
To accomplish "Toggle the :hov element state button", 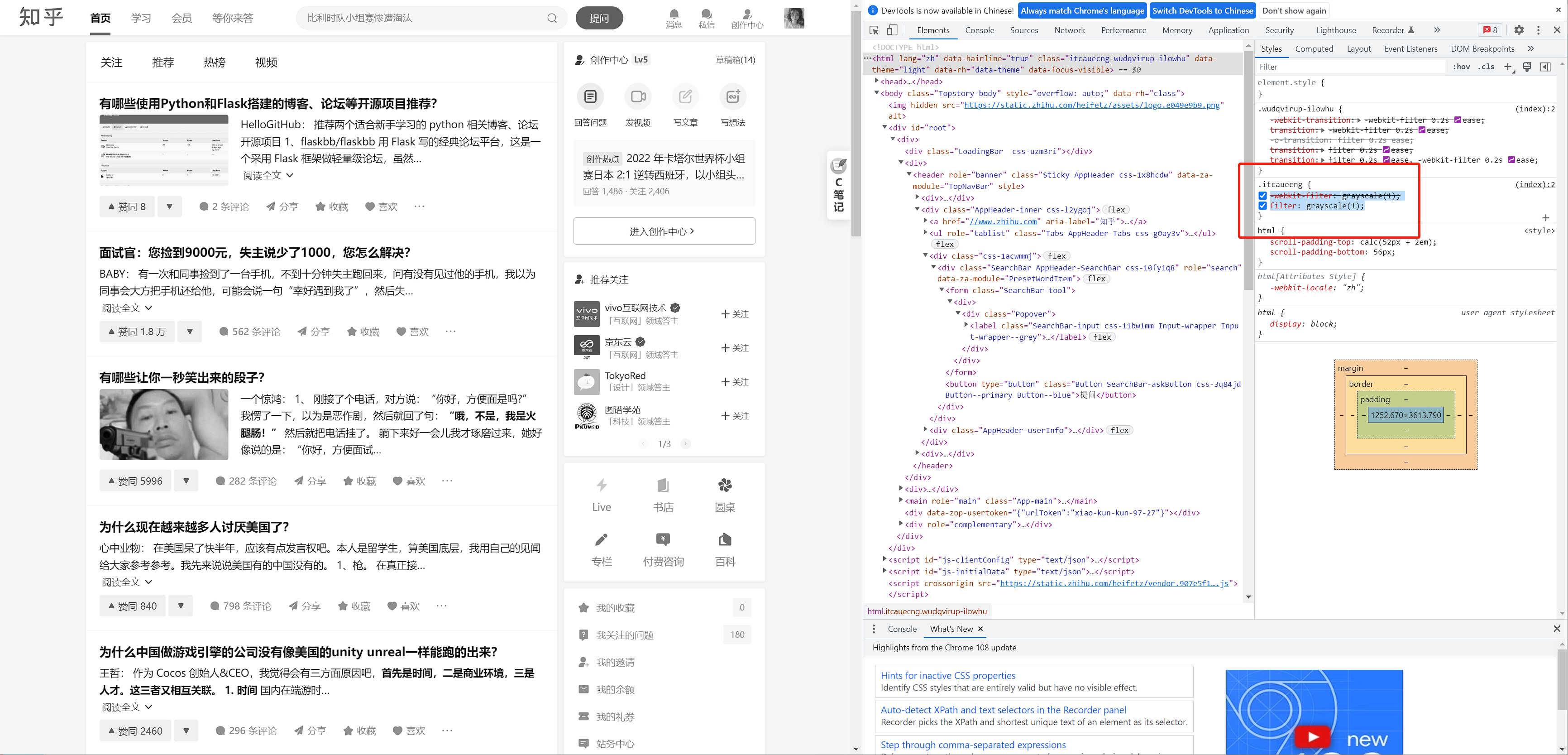I will 1461,67.
